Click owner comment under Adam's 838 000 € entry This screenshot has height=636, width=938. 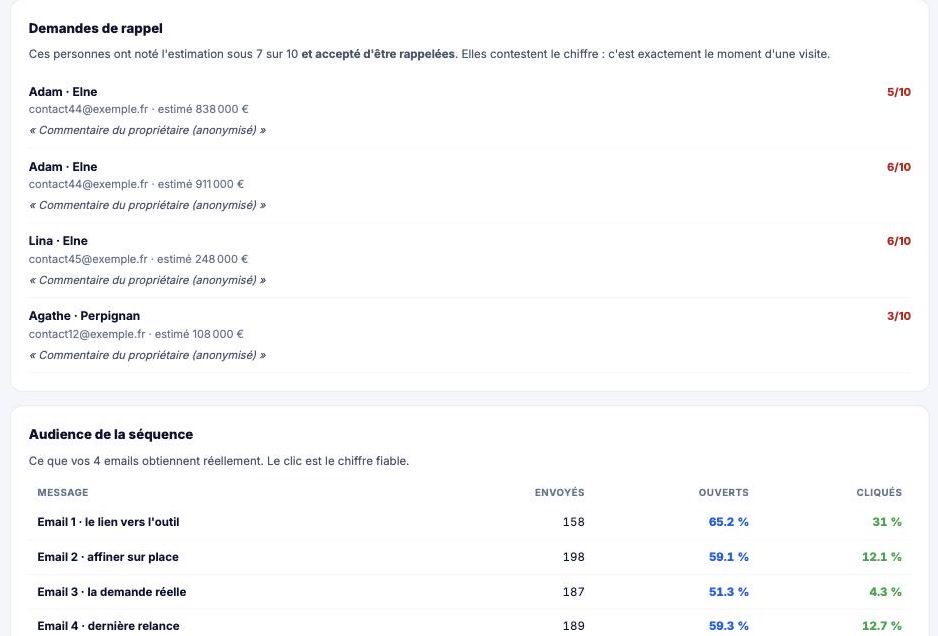pos(147,130)
